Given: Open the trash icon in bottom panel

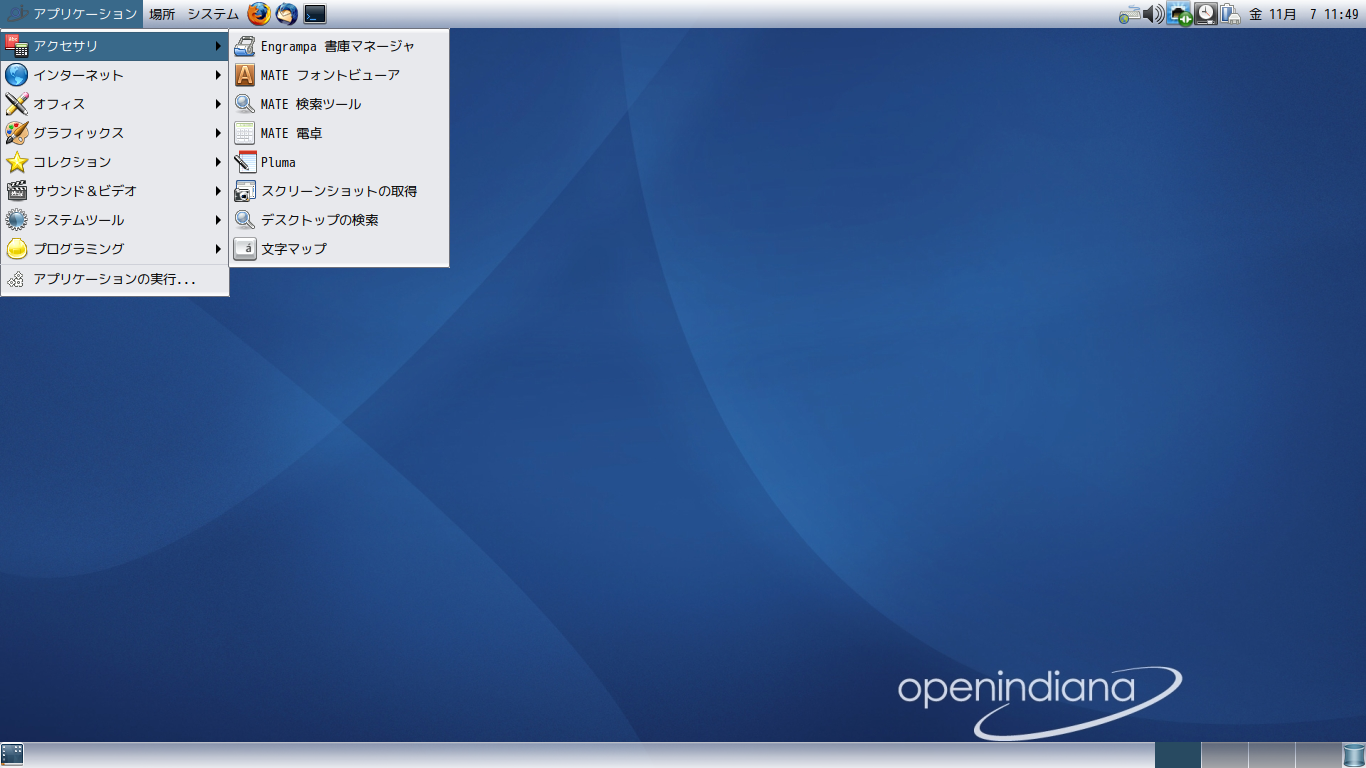Looking at the screenshot, I should (1354, 755).
